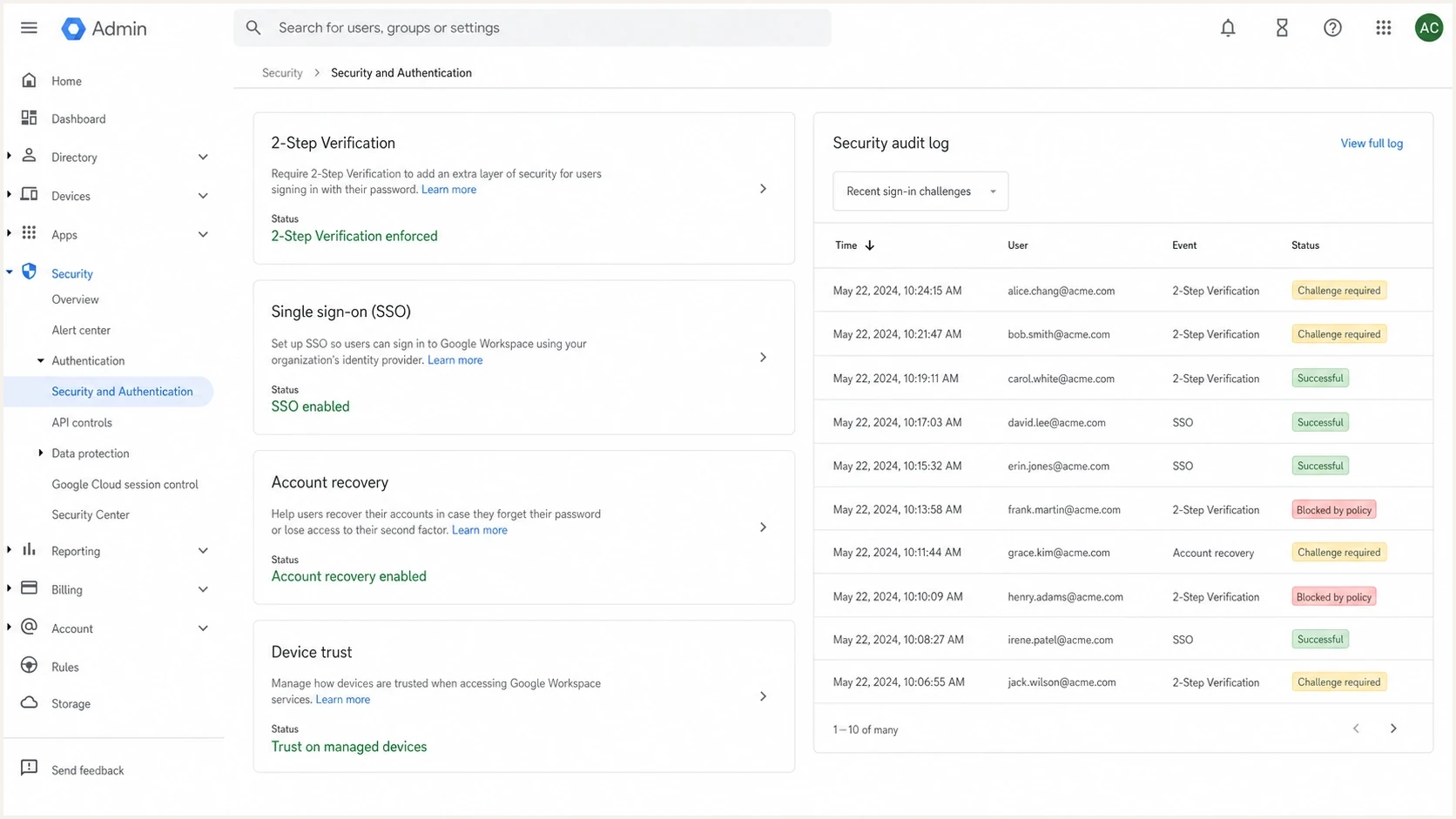Click Account recovery event for grace.kim
Screen dimensions: 1456x819
pos(1213,553)
